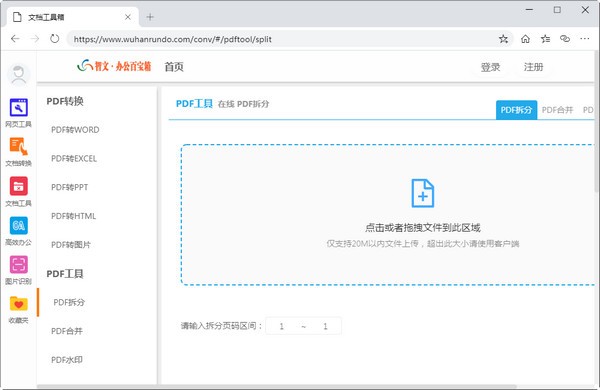
Task: Open browser settings ellipsis menu
Action: coord(585,39)
